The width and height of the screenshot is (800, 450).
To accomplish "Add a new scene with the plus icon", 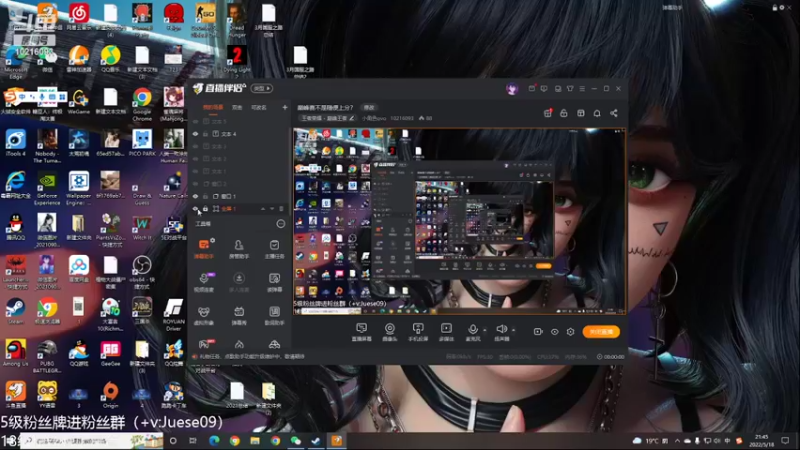I will pos(285,107).
